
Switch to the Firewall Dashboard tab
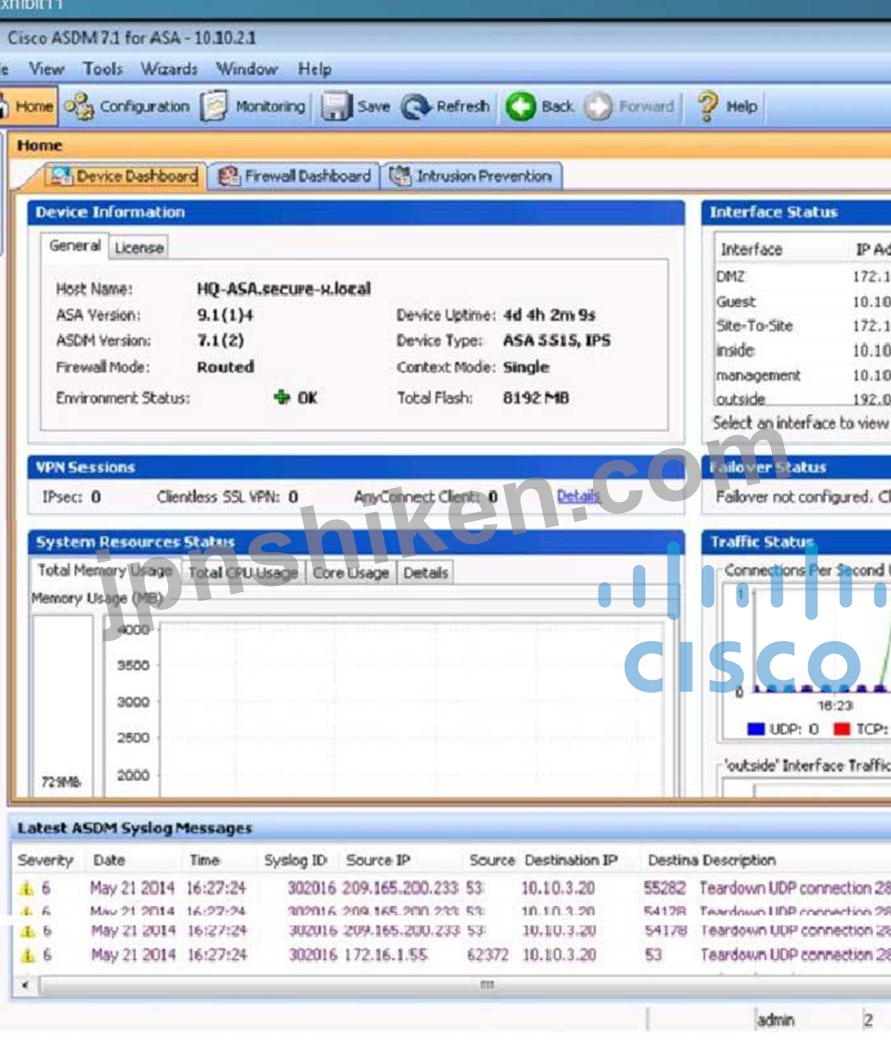(294, 176)
